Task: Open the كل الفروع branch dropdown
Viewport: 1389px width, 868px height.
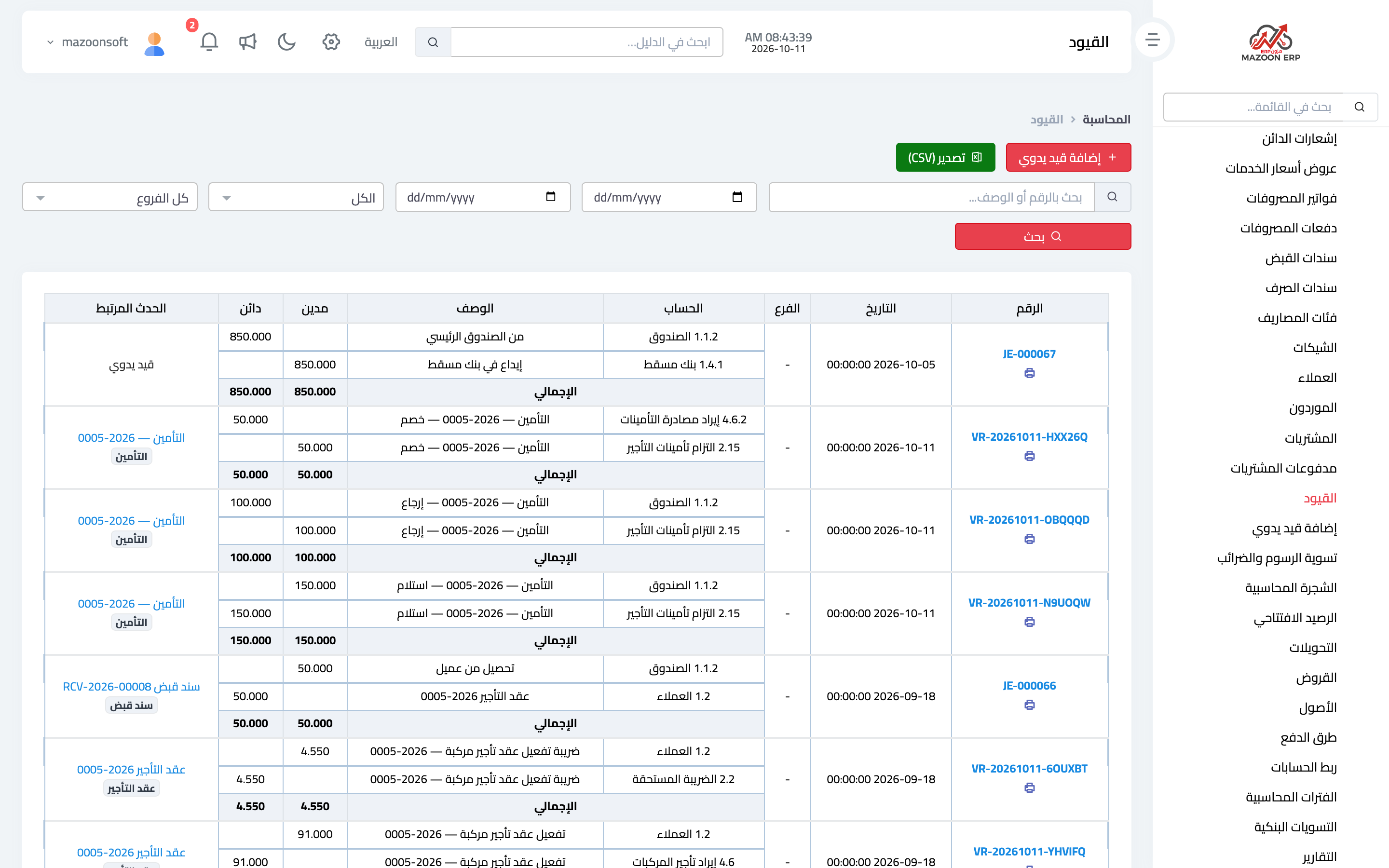Action: (109, 197)
